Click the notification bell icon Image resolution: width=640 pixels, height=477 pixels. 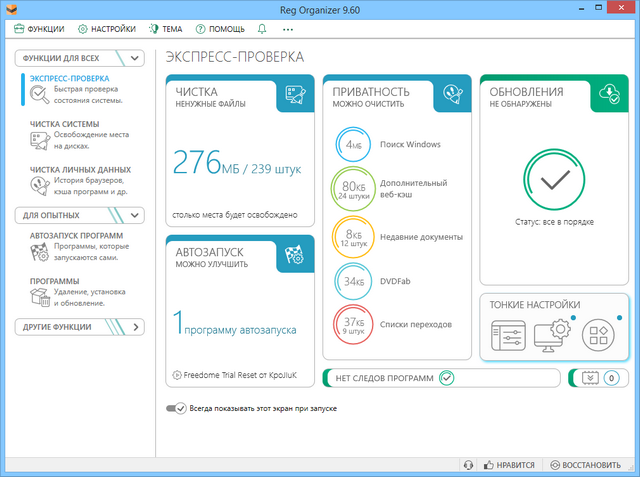point(262,29)
